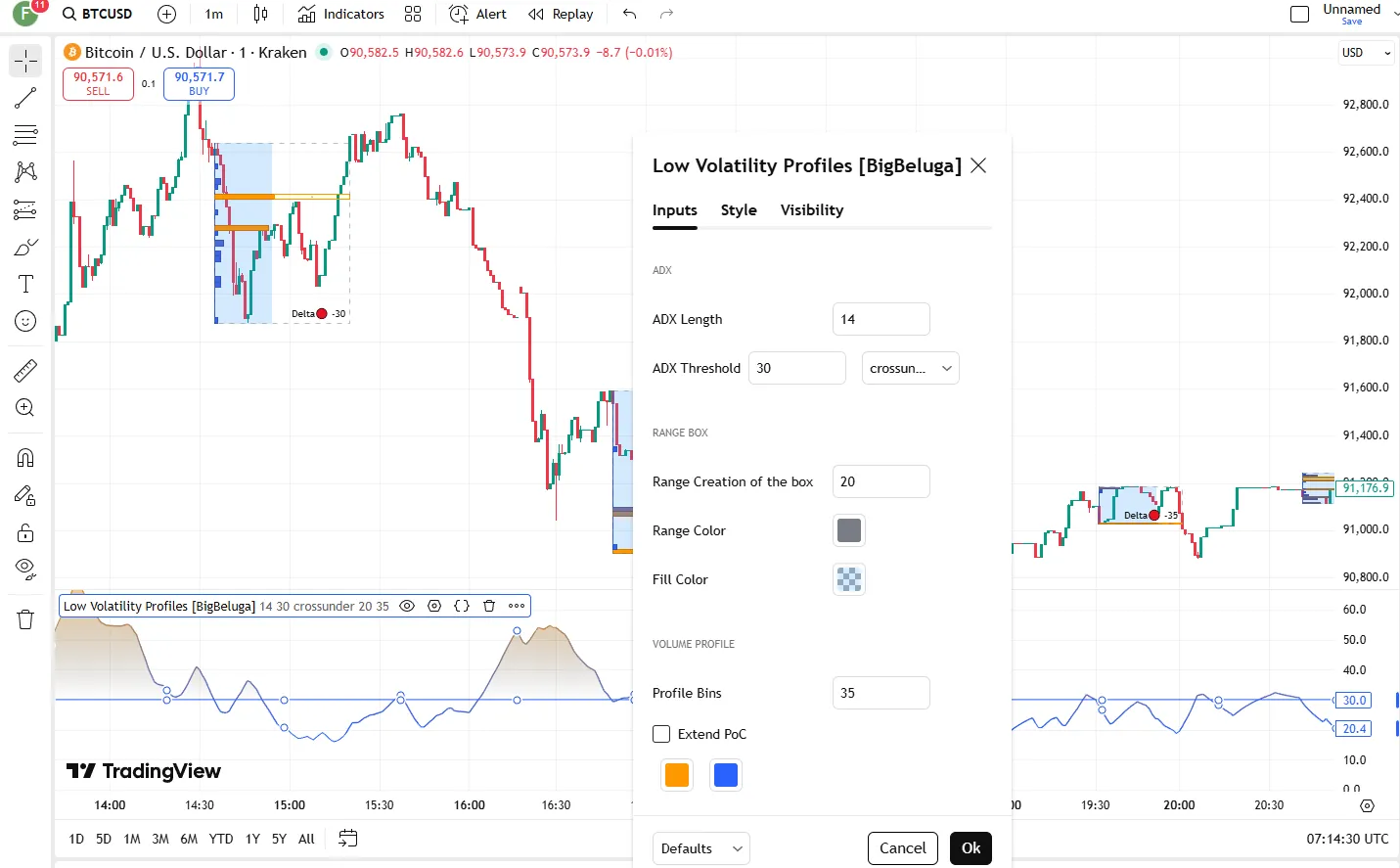Switch to the Style tab

coord(739,210)
